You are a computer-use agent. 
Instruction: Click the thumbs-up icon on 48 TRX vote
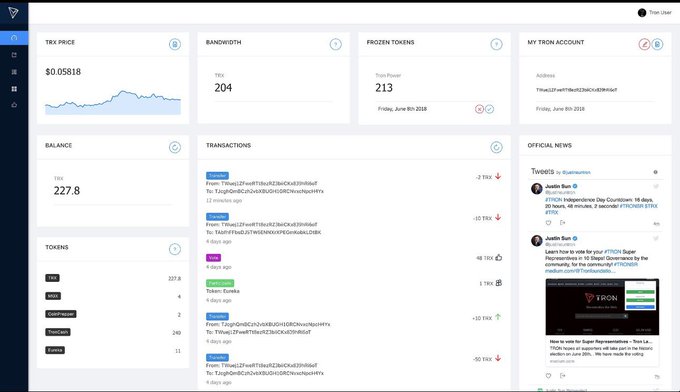point(499,258)
